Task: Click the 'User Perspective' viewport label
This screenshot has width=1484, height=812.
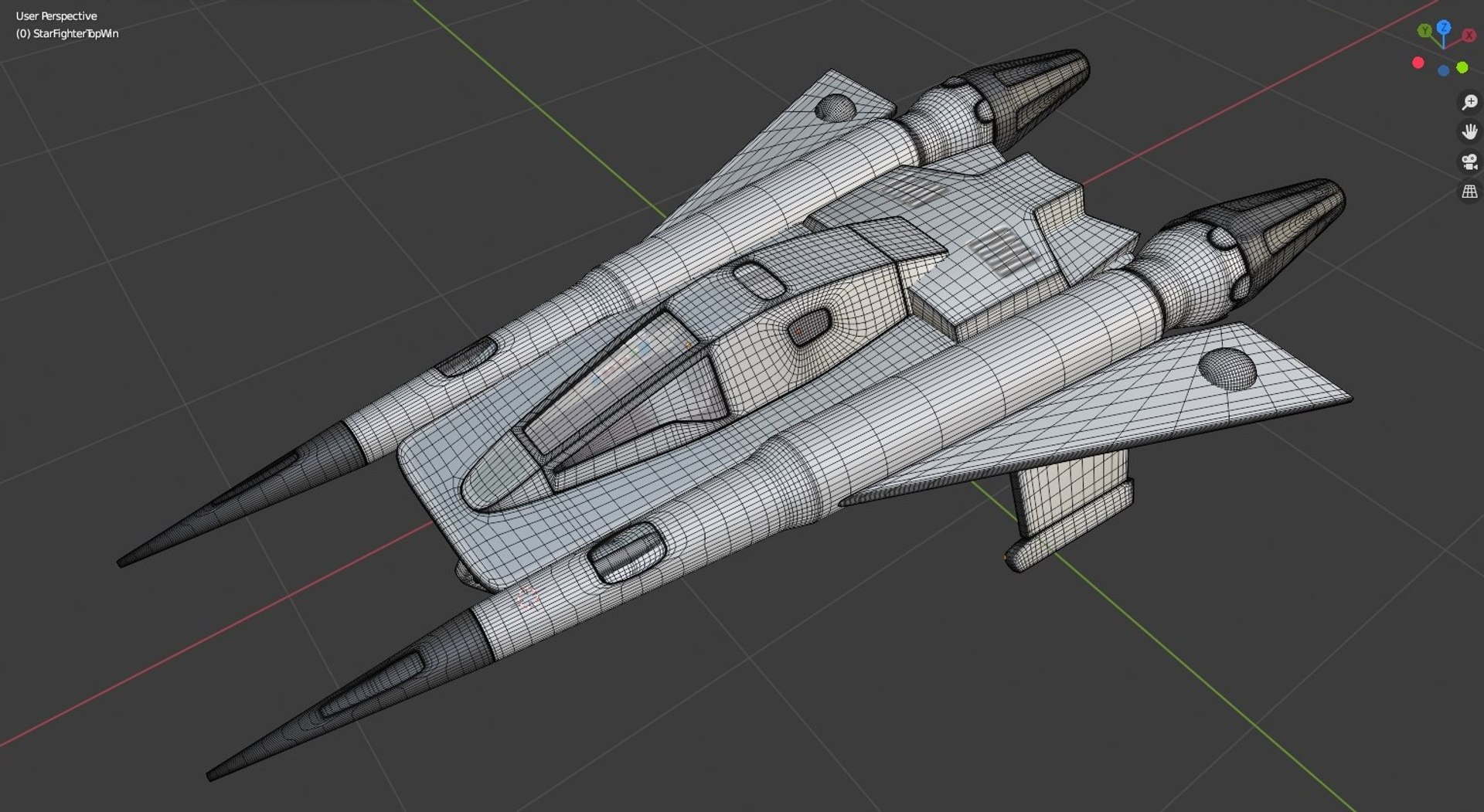Action: click(x=56, y=15)
